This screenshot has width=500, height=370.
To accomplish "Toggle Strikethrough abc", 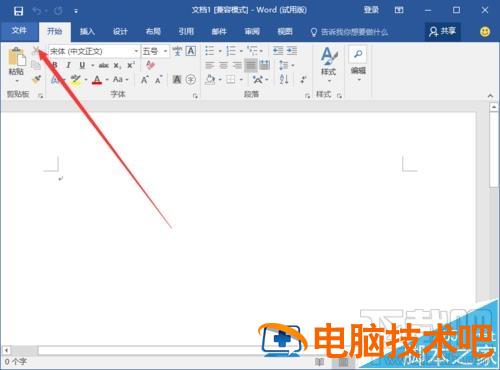I will point(104,65).
